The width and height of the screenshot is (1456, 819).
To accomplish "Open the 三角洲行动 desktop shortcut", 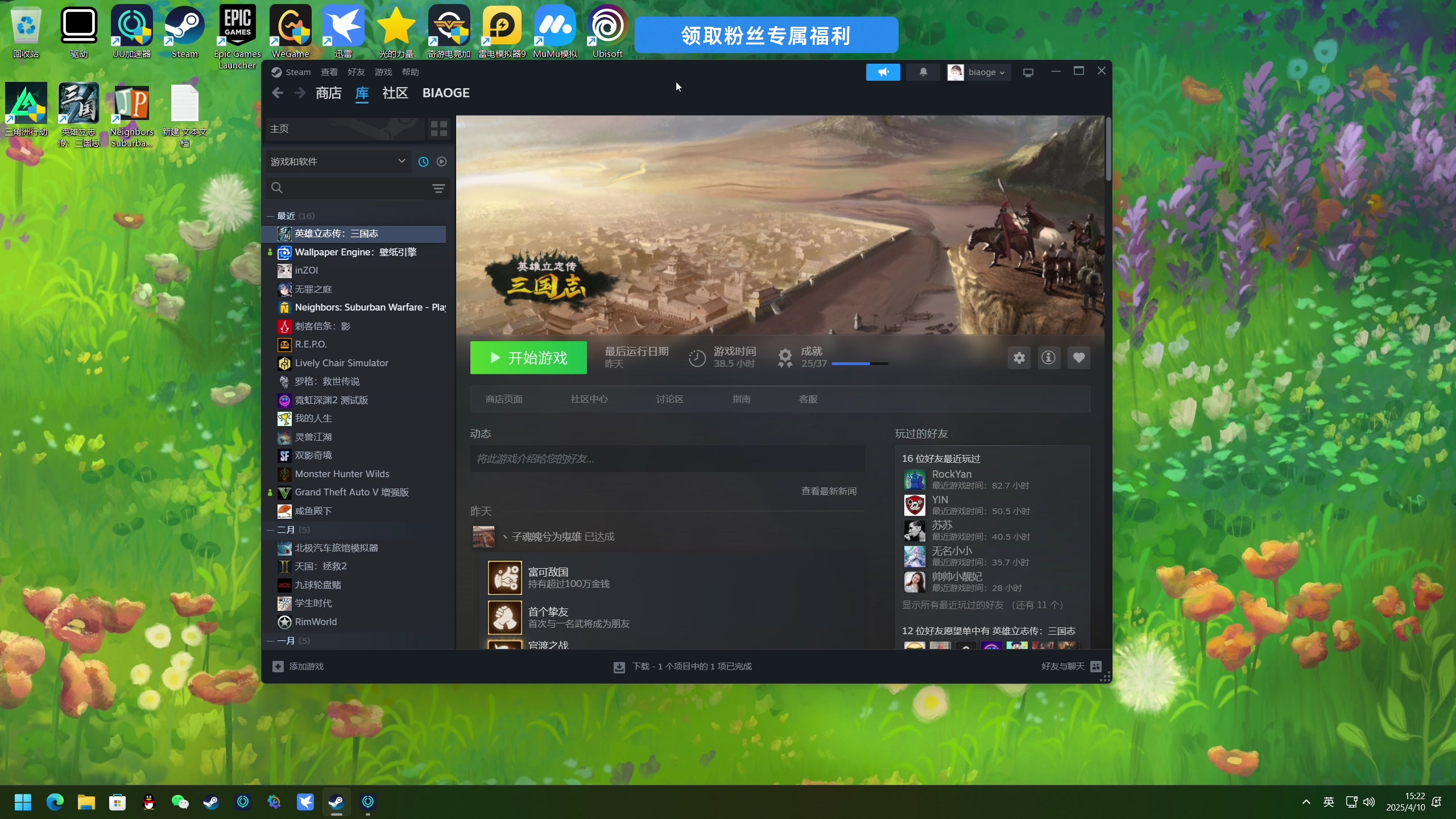I will pyautogui.click(x=26, y=109).
